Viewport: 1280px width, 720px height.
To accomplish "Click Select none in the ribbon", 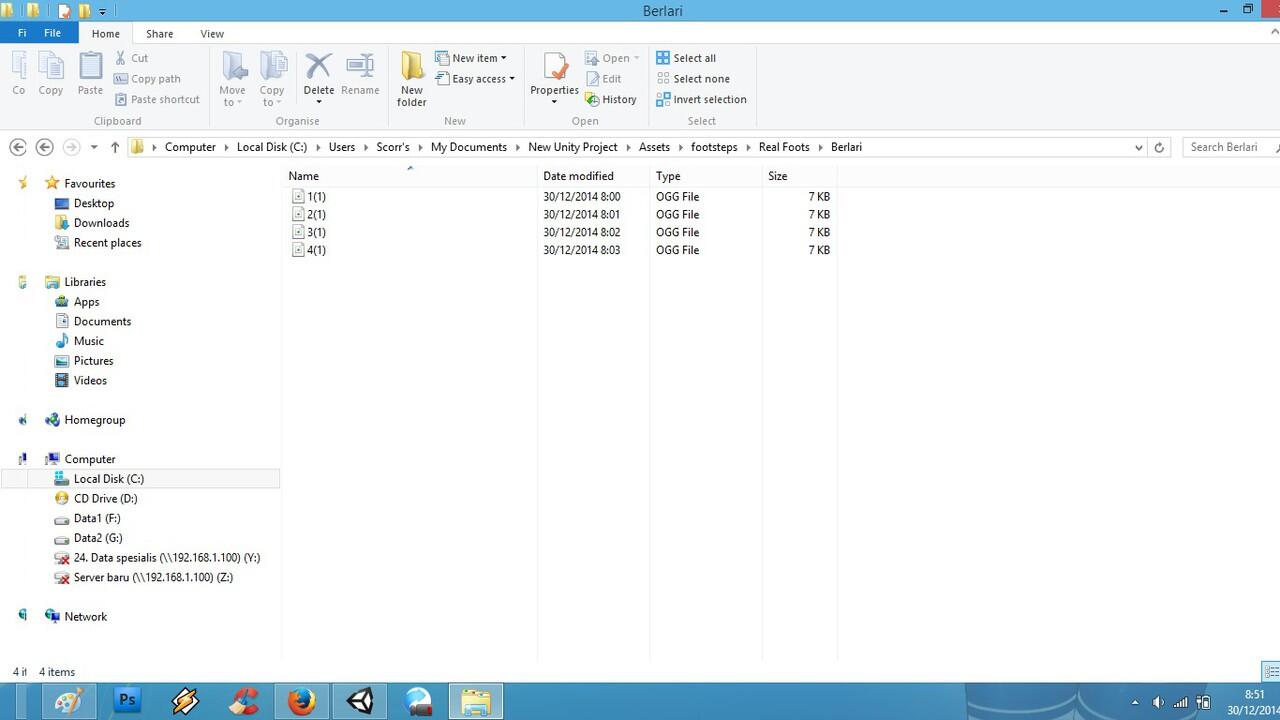I will coord(693,79).
